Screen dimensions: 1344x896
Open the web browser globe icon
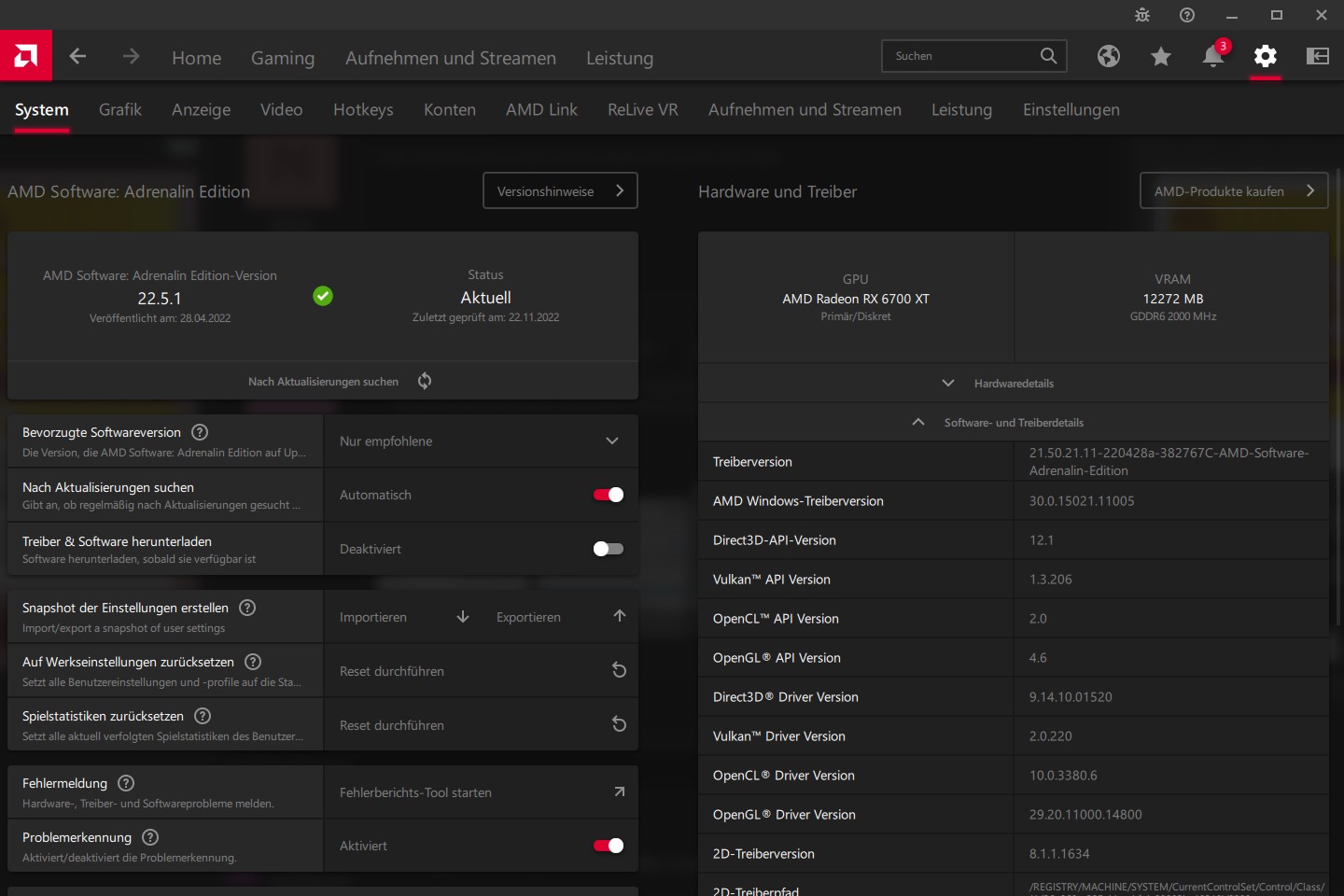point(1109,56)
